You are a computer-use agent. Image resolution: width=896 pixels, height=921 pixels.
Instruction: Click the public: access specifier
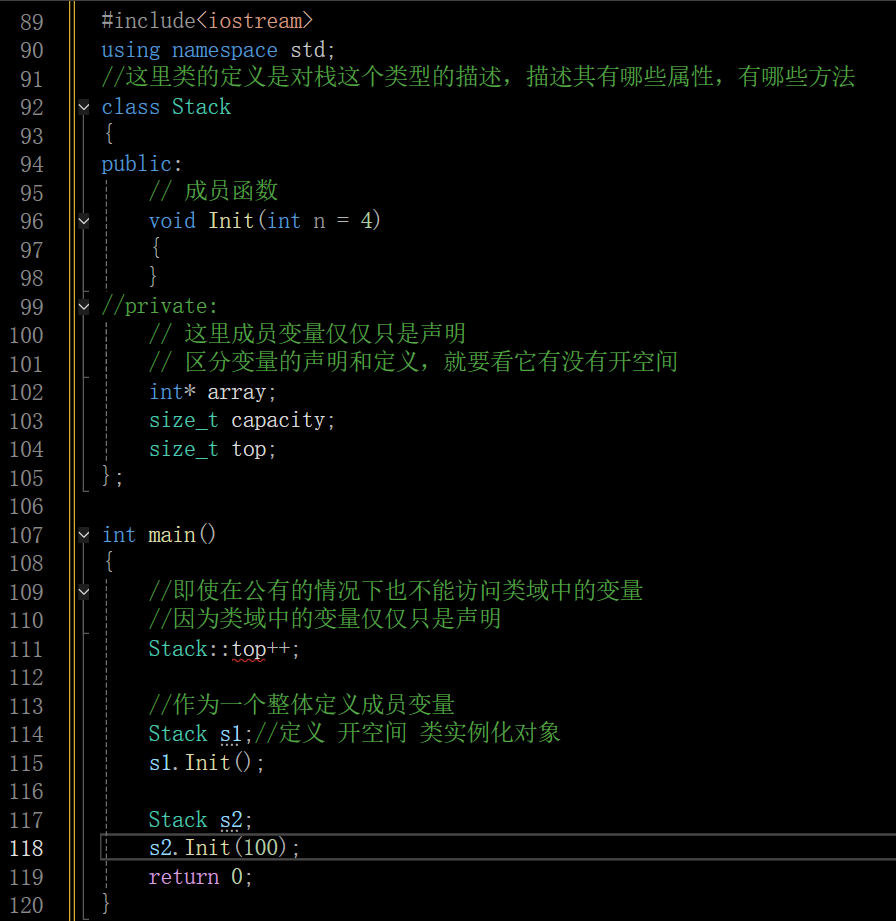click(x=140, y=163)
